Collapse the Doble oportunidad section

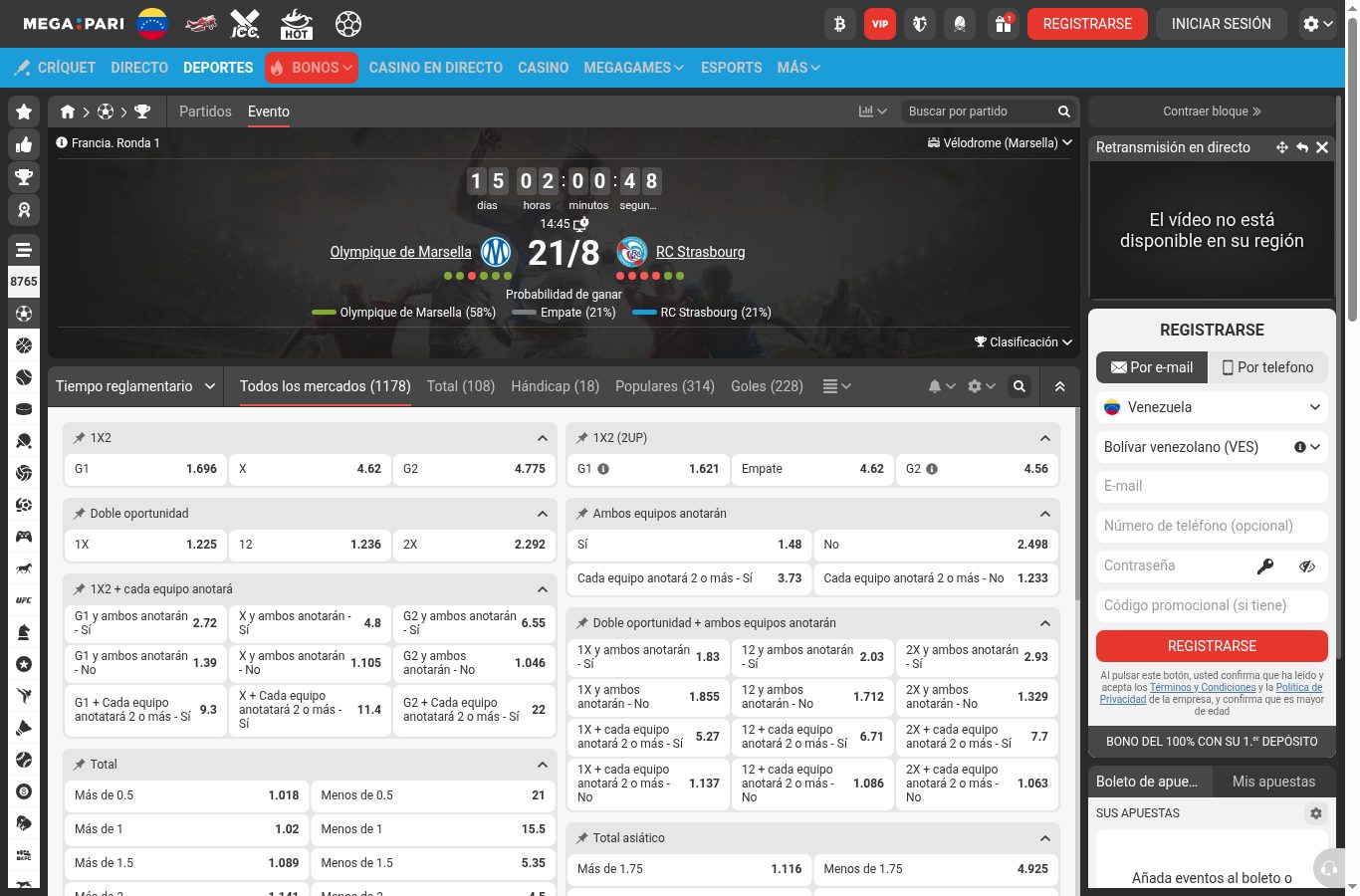pos(543,514)
